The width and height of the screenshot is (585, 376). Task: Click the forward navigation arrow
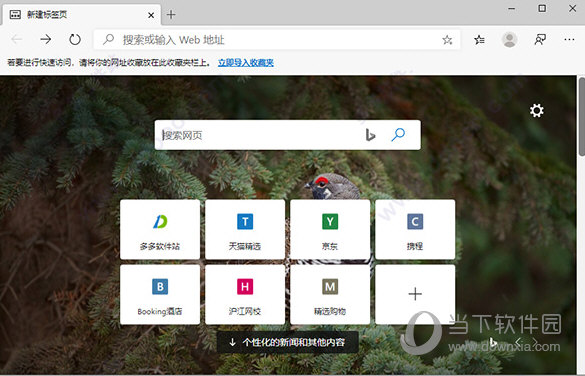point(46,39)
